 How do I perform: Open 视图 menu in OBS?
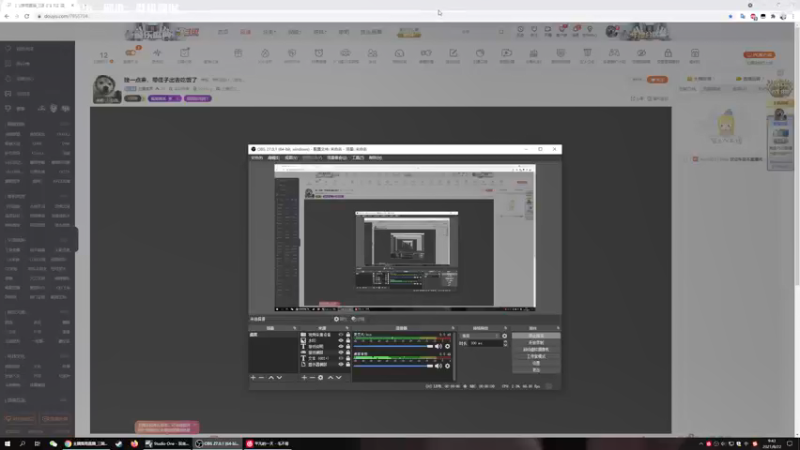click(290, 158)
